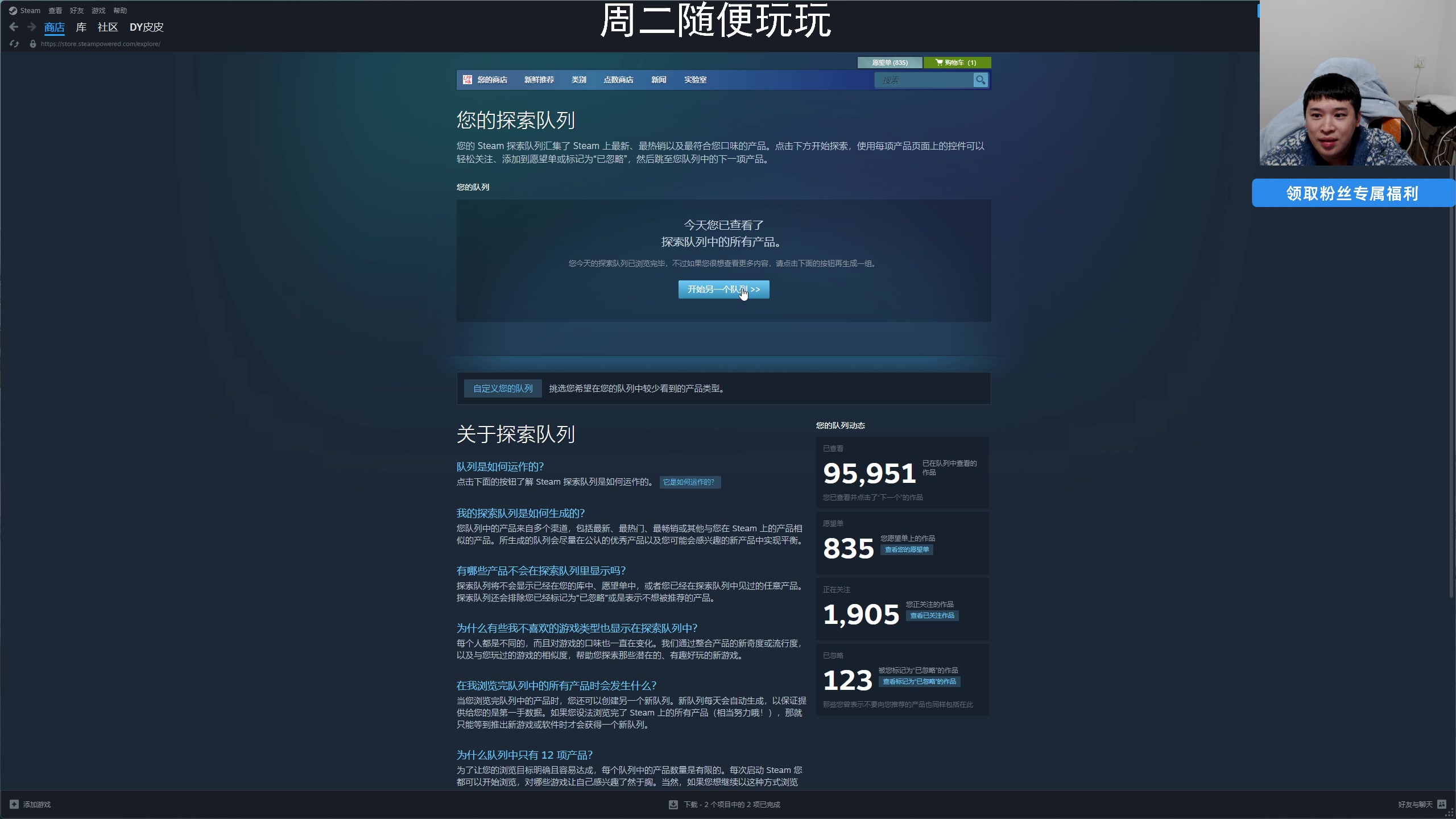
Task: Click the 您的队列动态 heading
Action: pos(840,425)
